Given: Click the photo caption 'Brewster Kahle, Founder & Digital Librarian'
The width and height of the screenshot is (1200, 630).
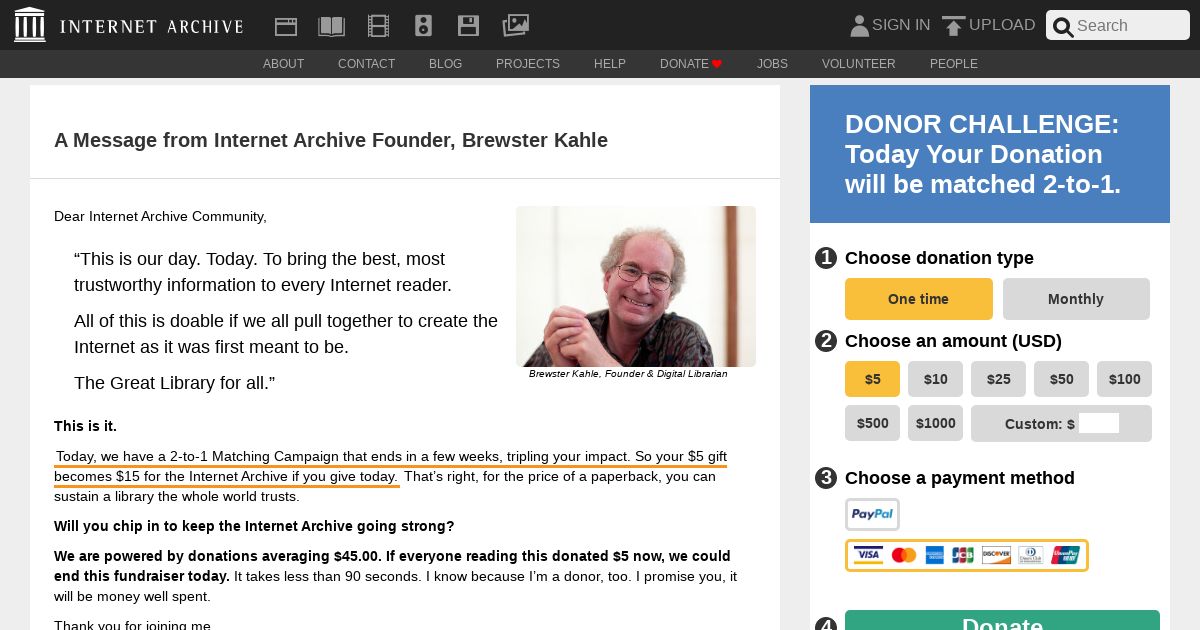Looking at the screenshot, I should click(628, 374).
